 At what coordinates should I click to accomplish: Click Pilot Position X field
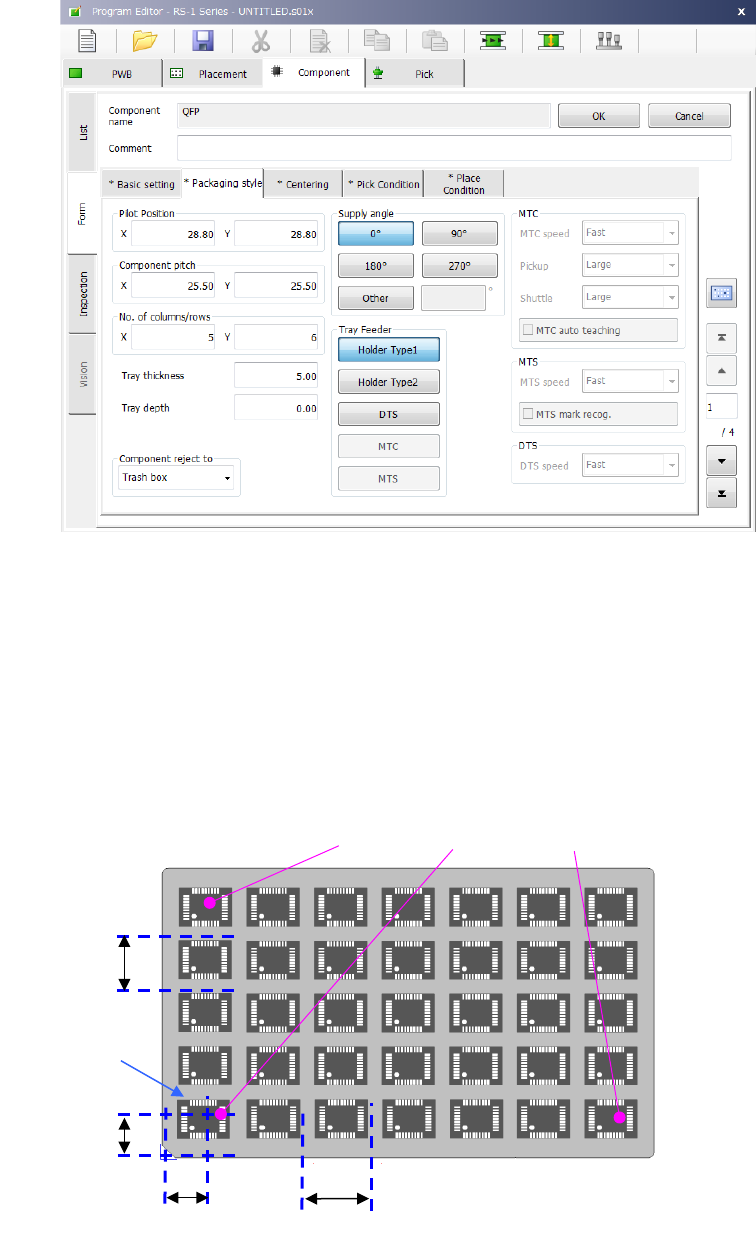click(175, 234)
